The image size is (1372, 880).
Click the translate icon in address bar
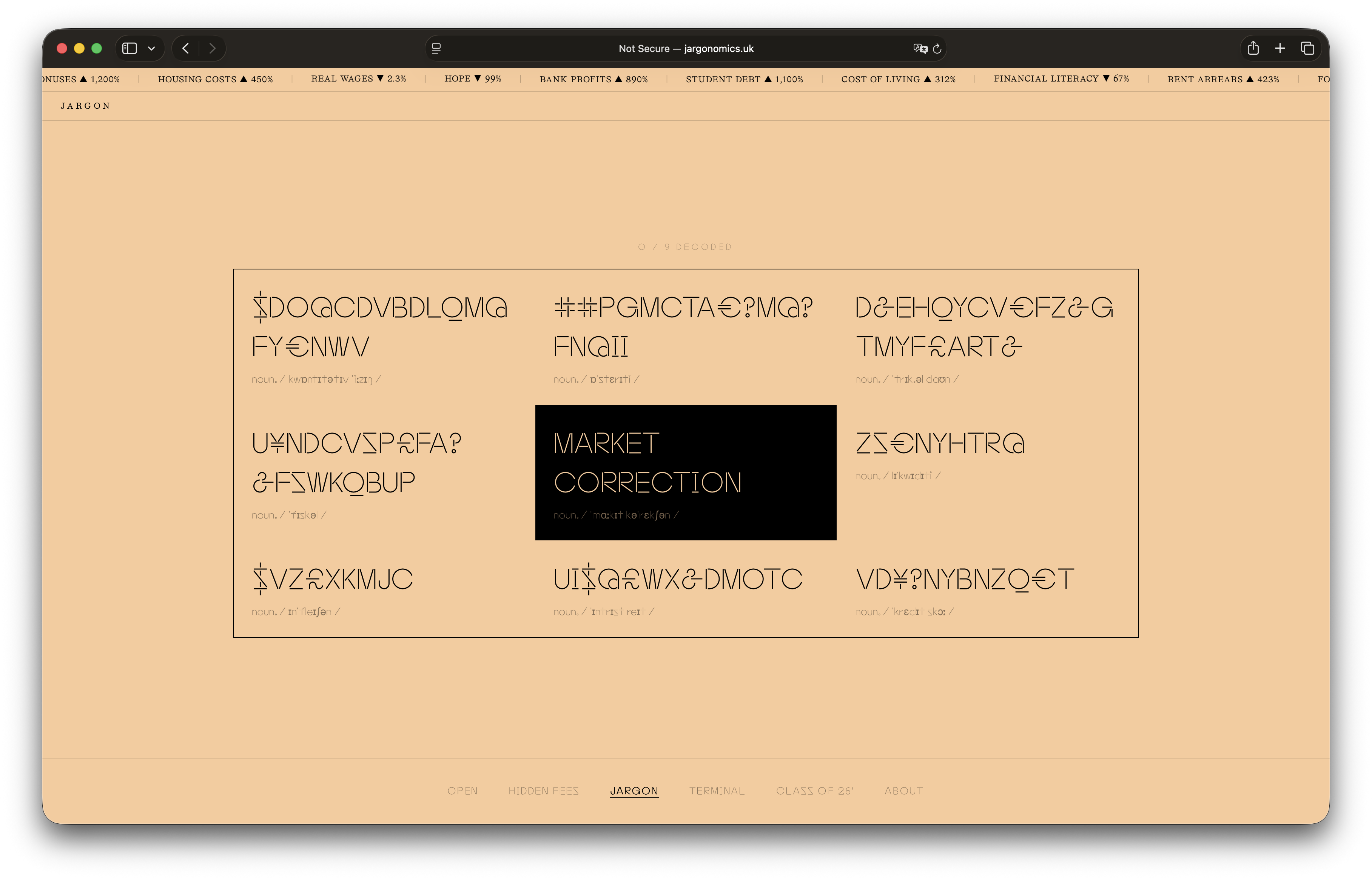click(x=920, y=49)
